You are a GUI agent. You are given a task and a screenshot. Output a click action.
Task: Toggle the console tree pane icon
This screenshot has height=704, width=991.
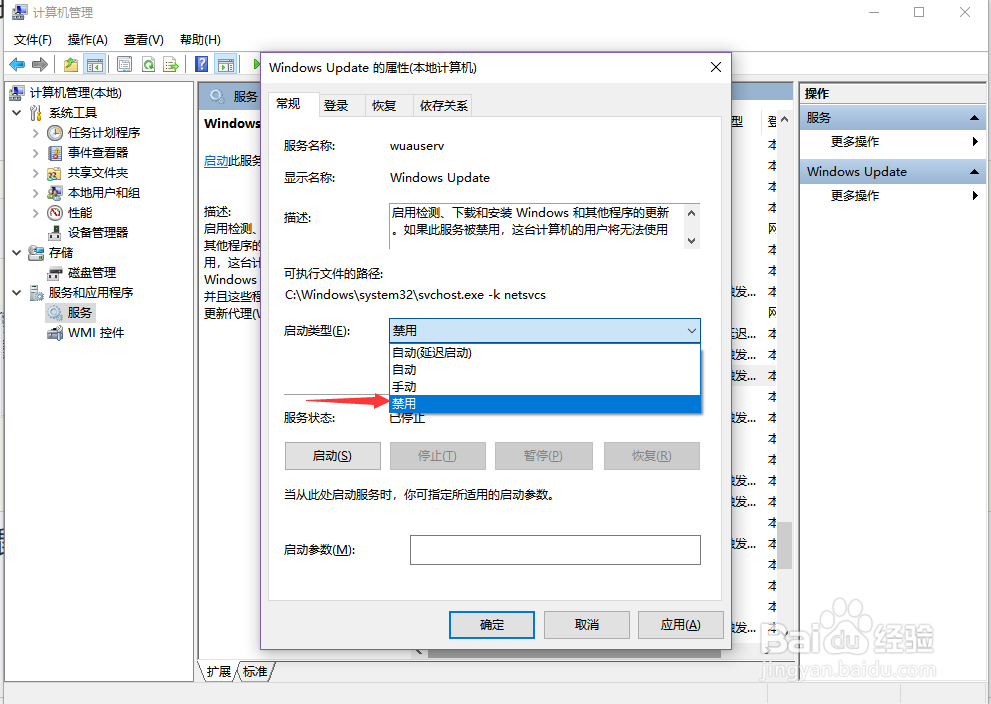pyautogui.click(x=95, y=63)
